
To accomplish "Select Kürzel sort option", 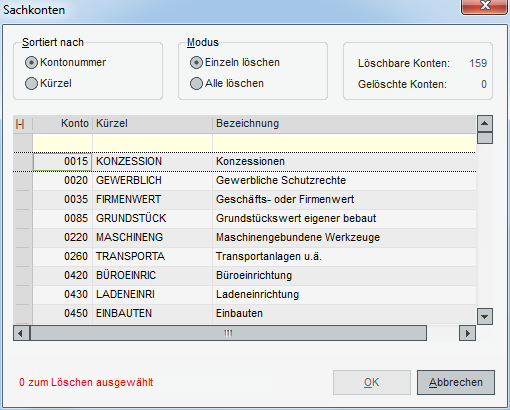I will (x=48, y=83).
